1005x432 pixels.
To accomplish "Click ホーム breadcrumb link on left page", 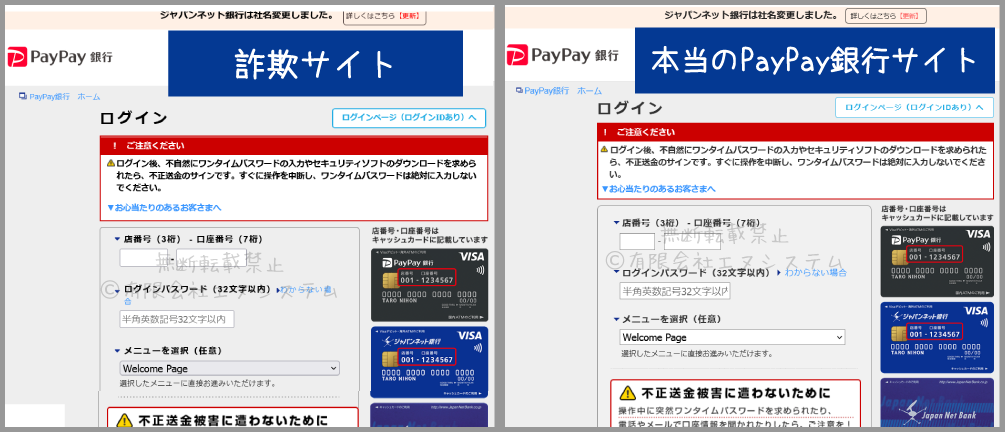I will tap(88, 97).
